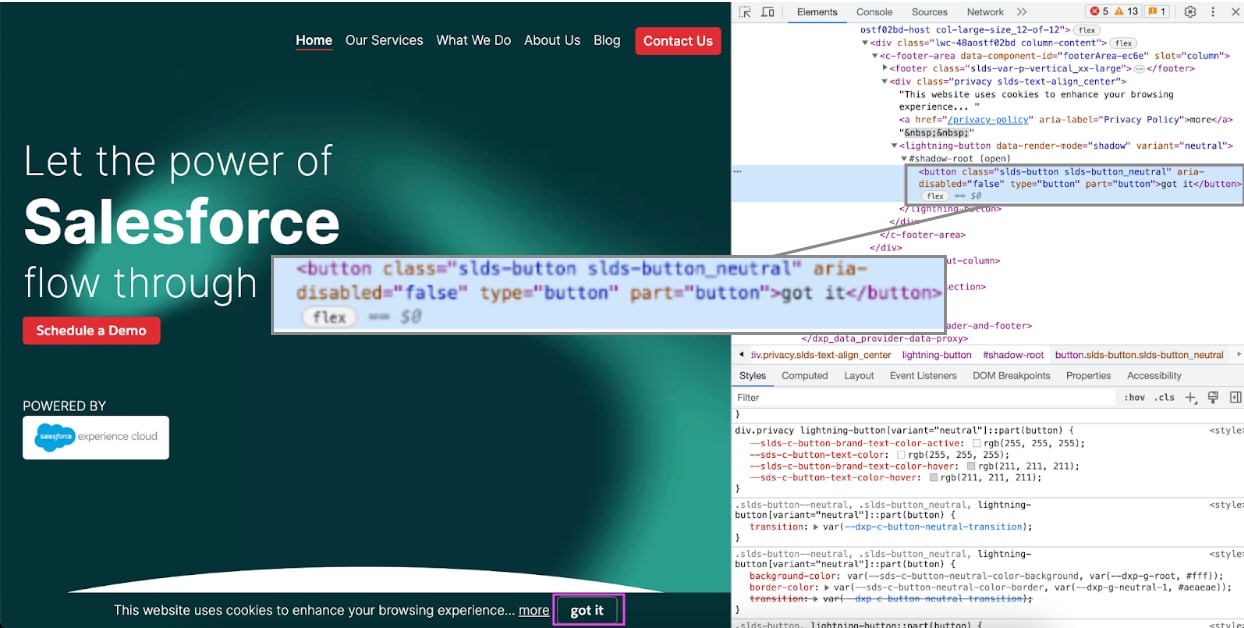Click the 13 warnings counter
This screenshot has height=628, width=1244.
tap(1127, 11)
